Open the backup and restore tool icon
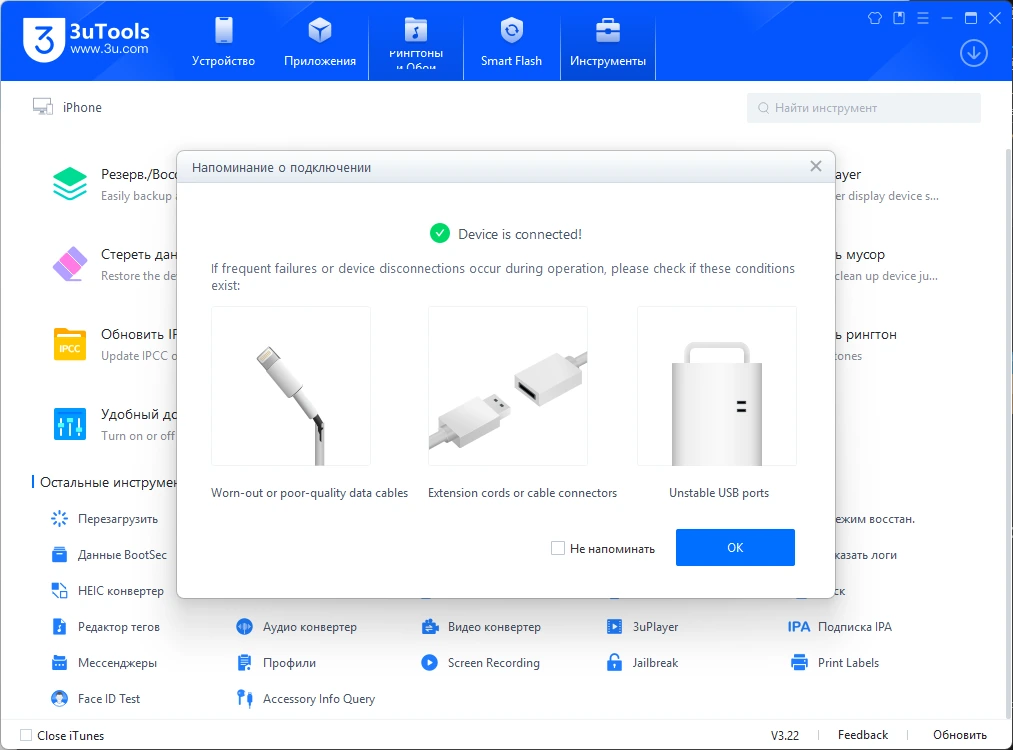 click(70, 184)
